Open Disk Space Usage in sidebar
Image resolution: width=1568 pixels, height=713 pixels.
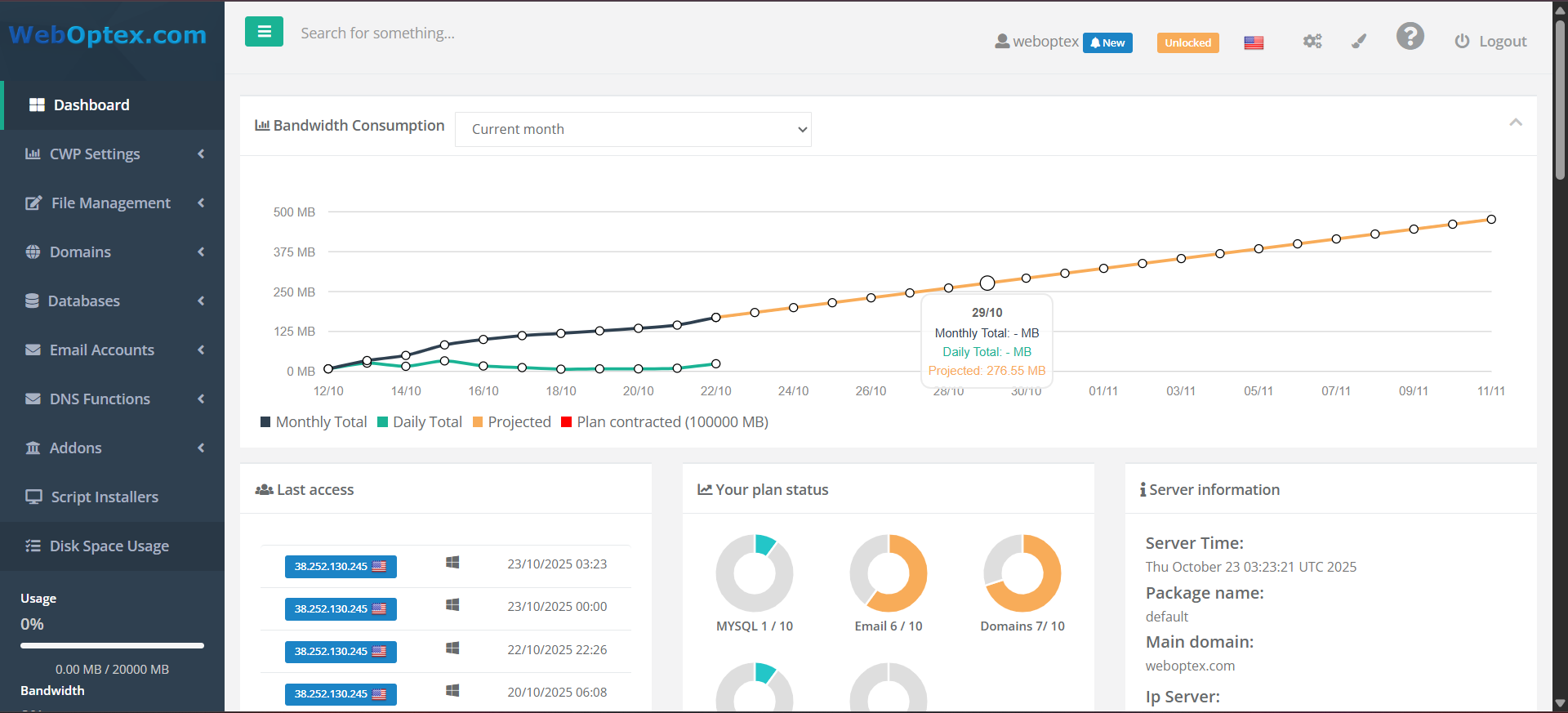tap(109, 546)
